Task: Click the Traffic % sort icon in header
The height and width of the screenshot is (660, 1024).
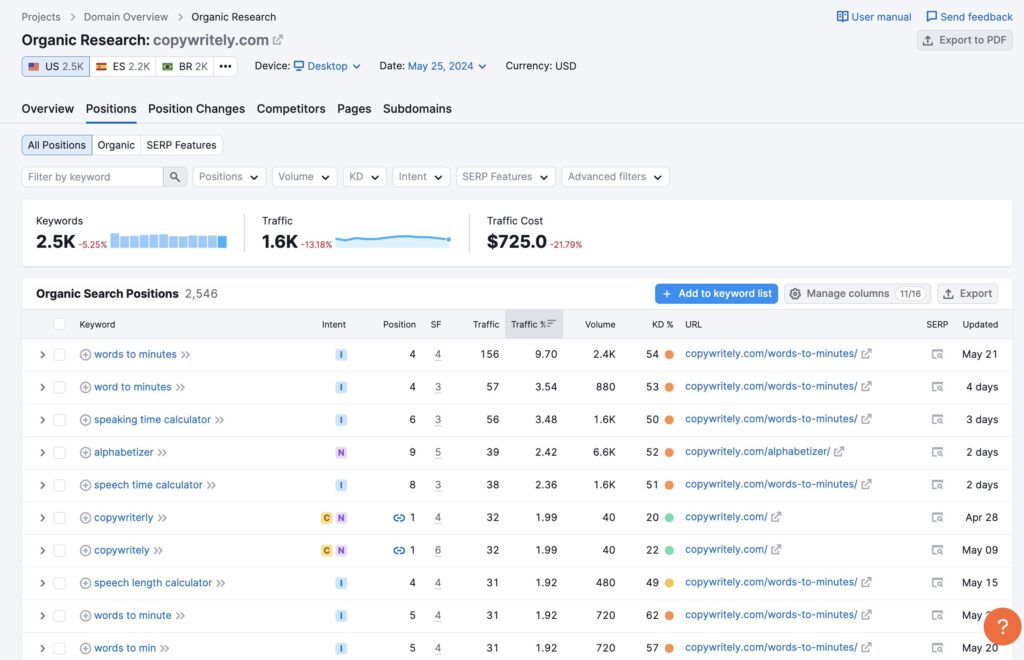Action: tap(551, 324)
